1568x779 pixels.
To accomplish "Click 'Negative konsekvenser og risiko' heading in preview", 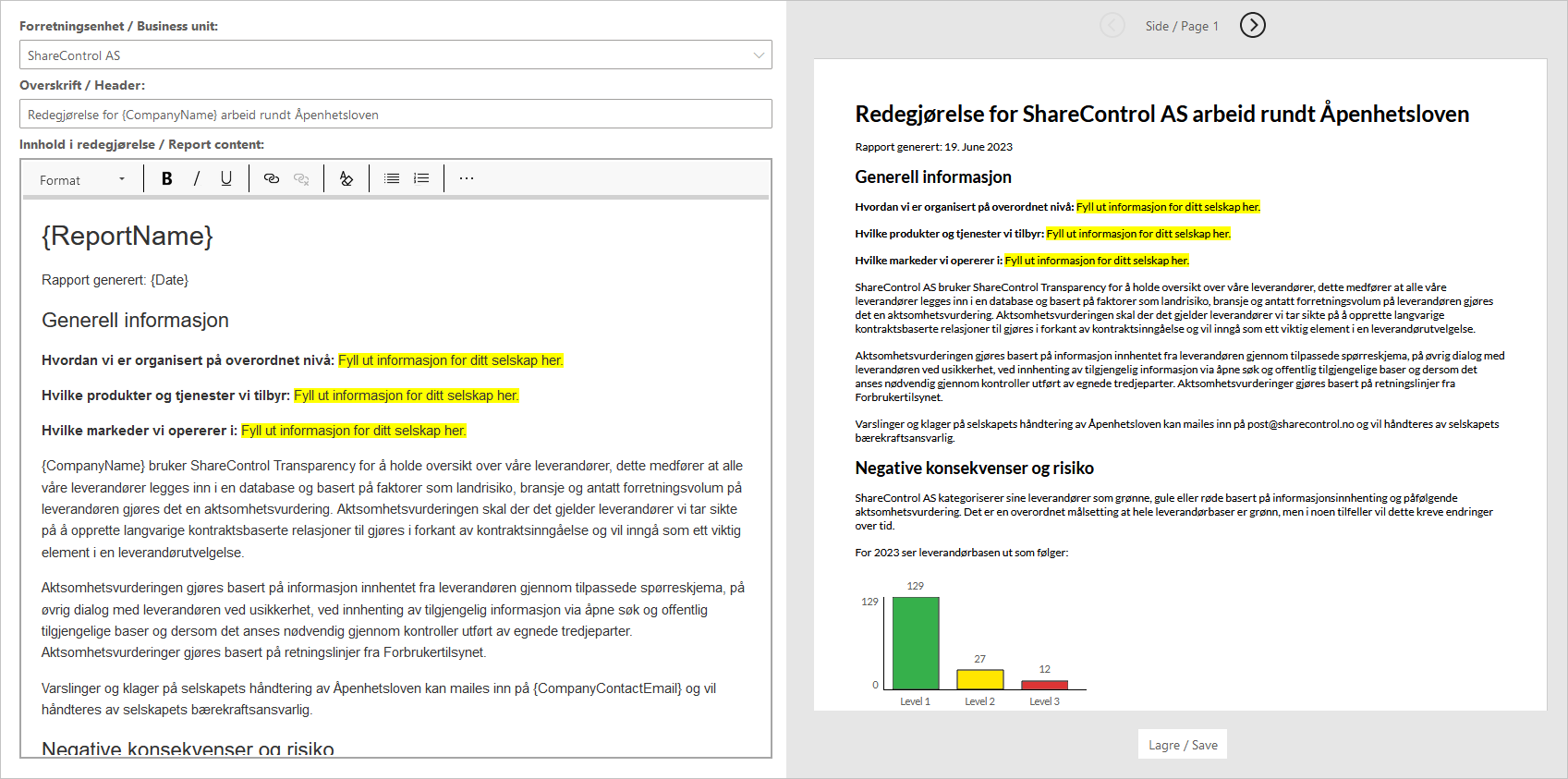I will pyautogui.click(x=975, y=468).
